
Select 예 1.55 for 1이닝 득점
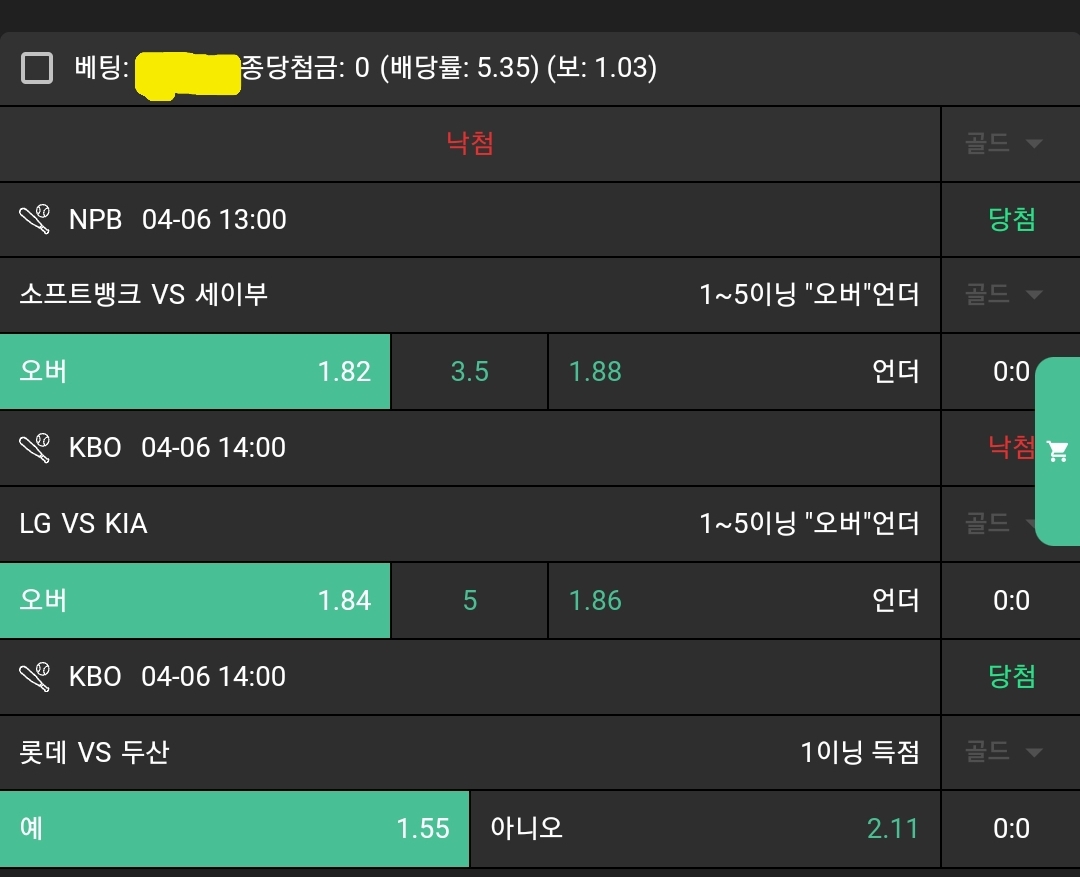click(234, 828)
